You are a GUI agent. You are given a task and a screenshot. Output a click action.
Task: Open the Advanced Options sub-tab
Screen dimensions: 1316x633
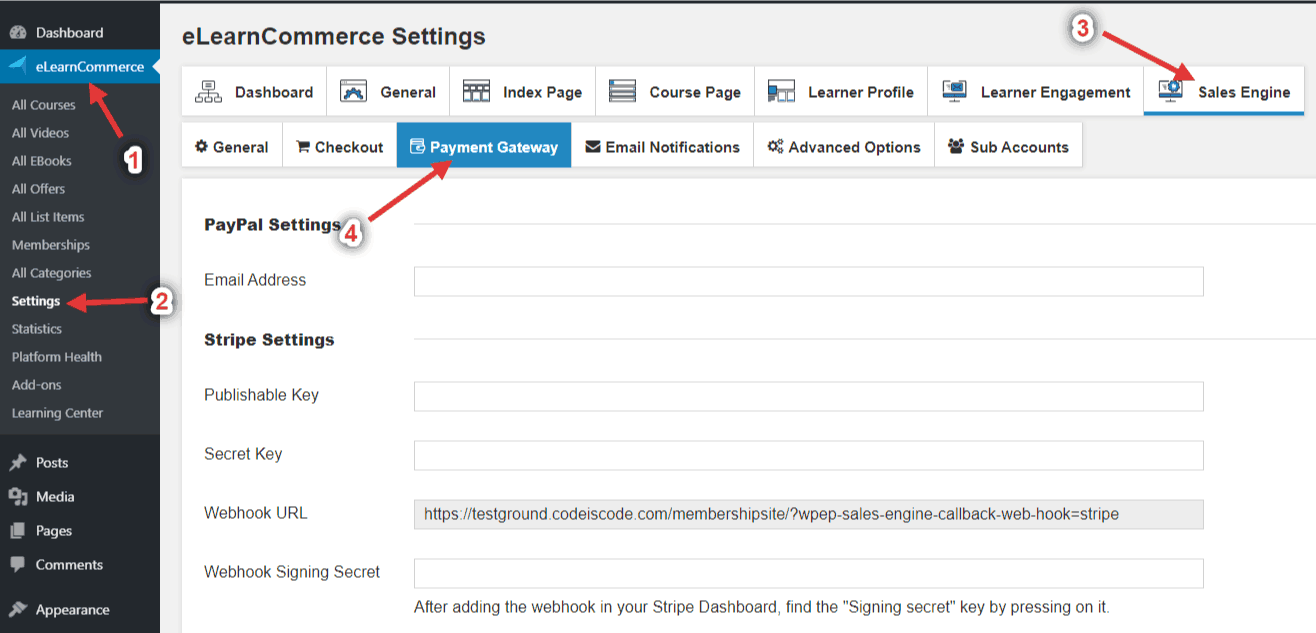coord(844,147)
